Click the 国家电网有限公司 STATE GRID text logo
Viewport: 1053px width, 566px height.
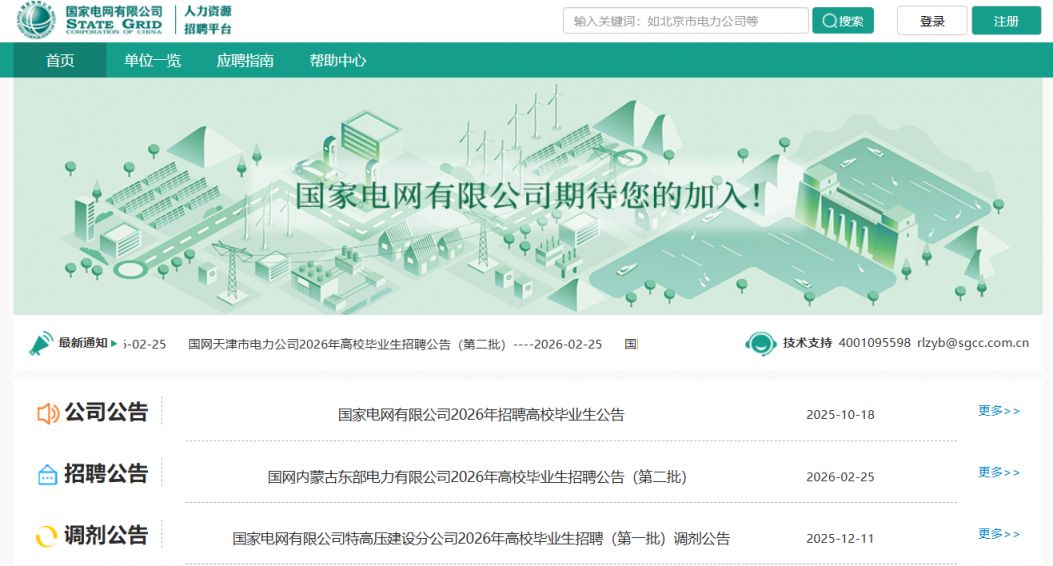[114, 20]
